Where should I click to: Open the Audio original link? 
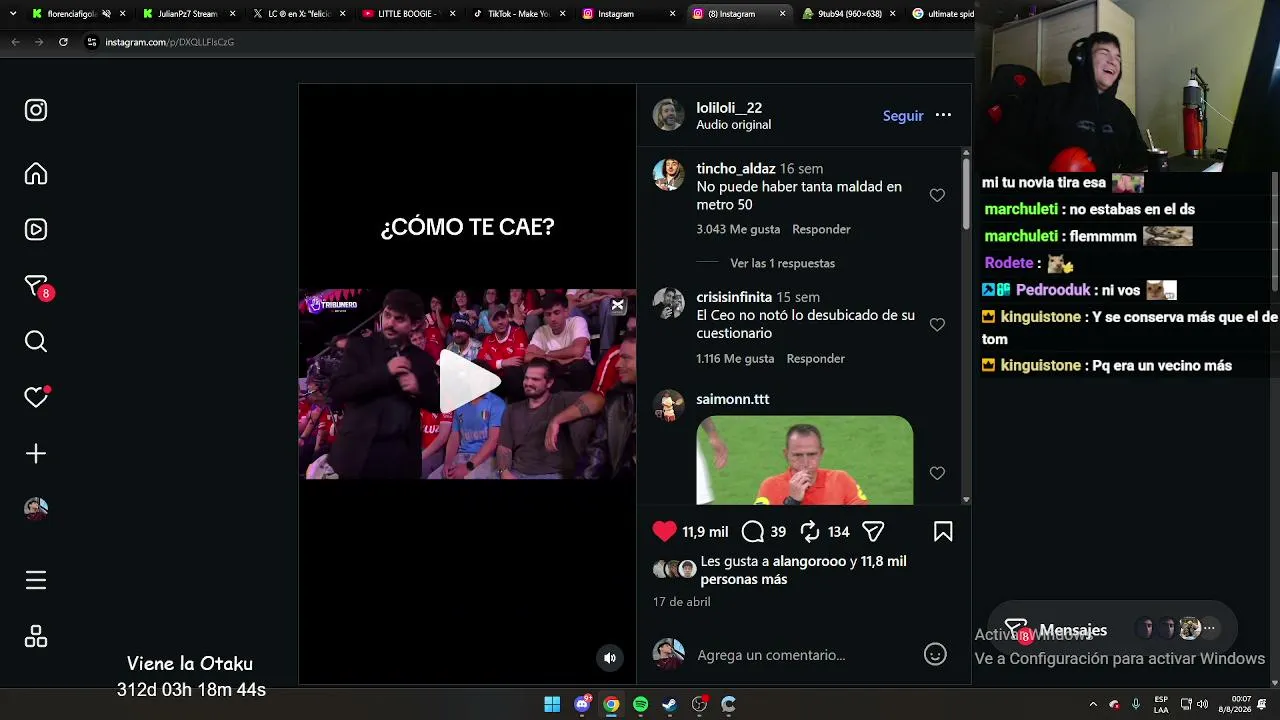click(x=733, y=125)
